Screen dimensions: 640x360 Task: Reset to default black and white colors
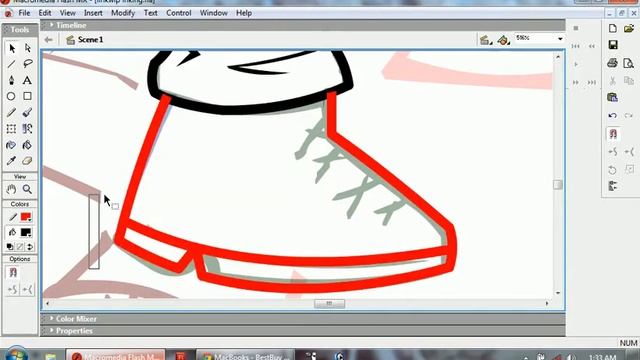tap(10, 247)
